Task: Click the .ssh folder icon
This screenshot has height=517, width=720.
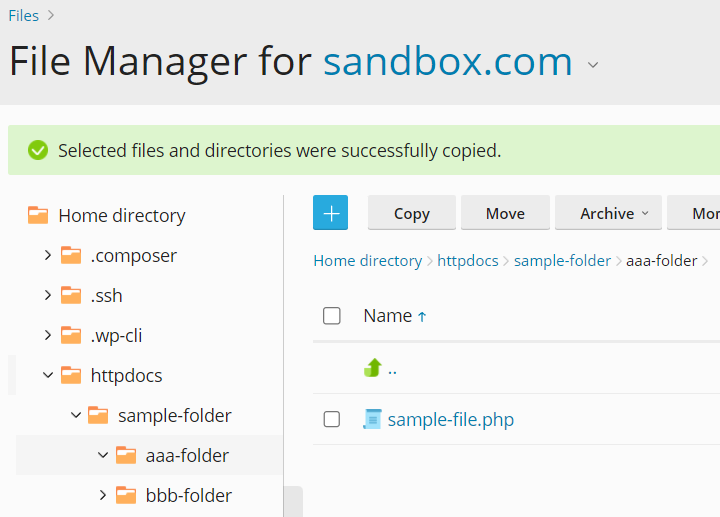Action: [x=71, y=295]
